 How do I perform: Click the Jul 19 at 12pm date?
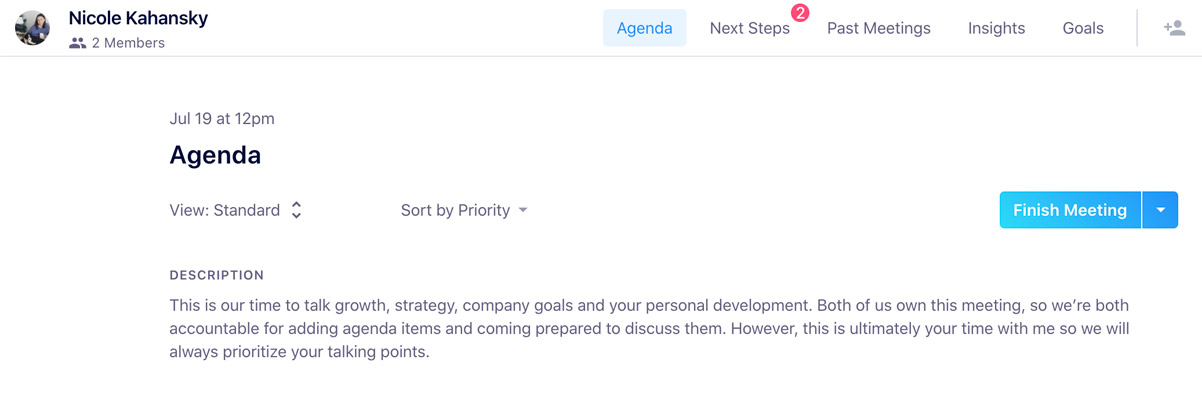[222, 118]
